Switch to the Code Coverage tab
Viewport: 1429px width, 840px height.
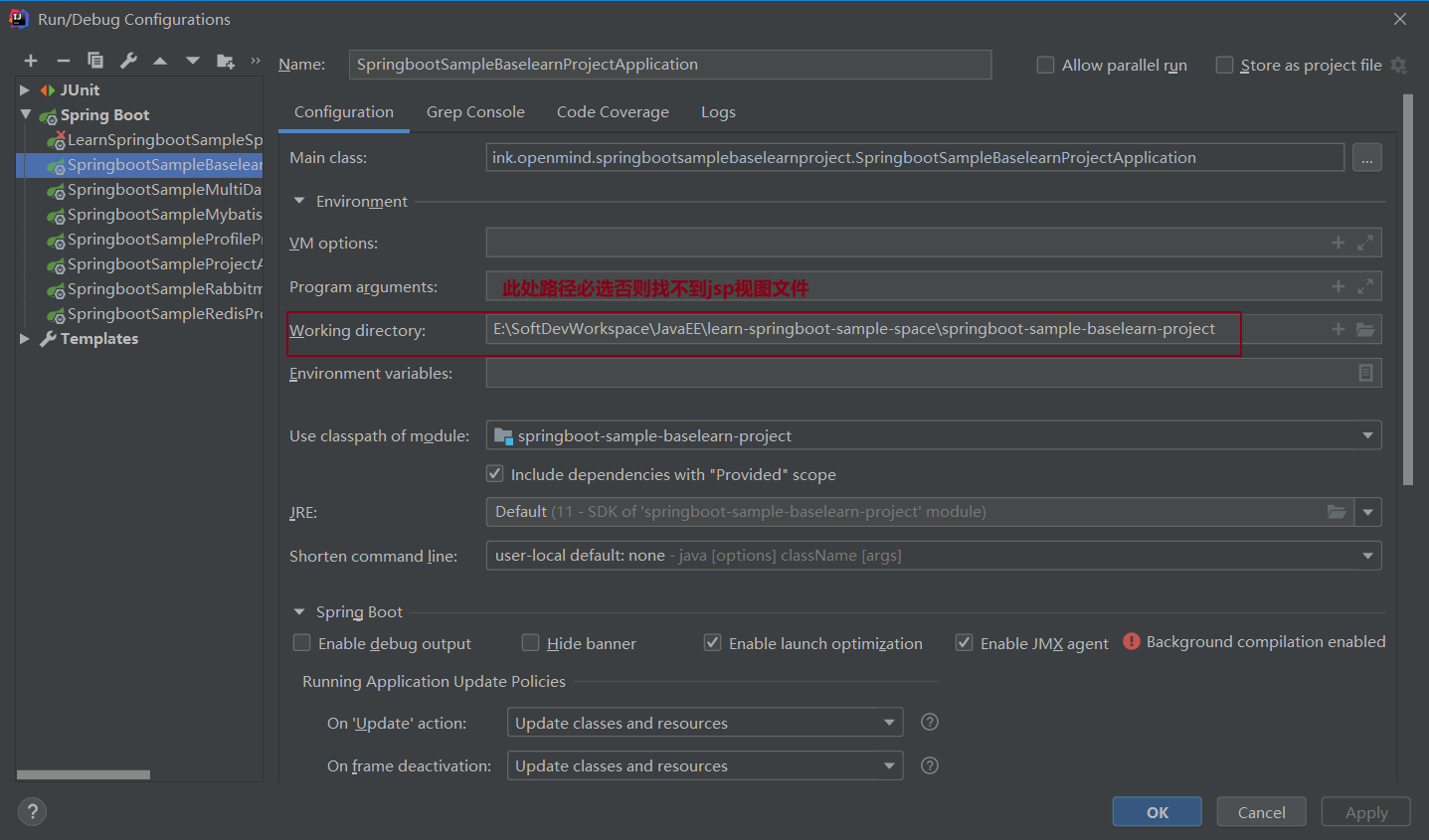(613, 112)
